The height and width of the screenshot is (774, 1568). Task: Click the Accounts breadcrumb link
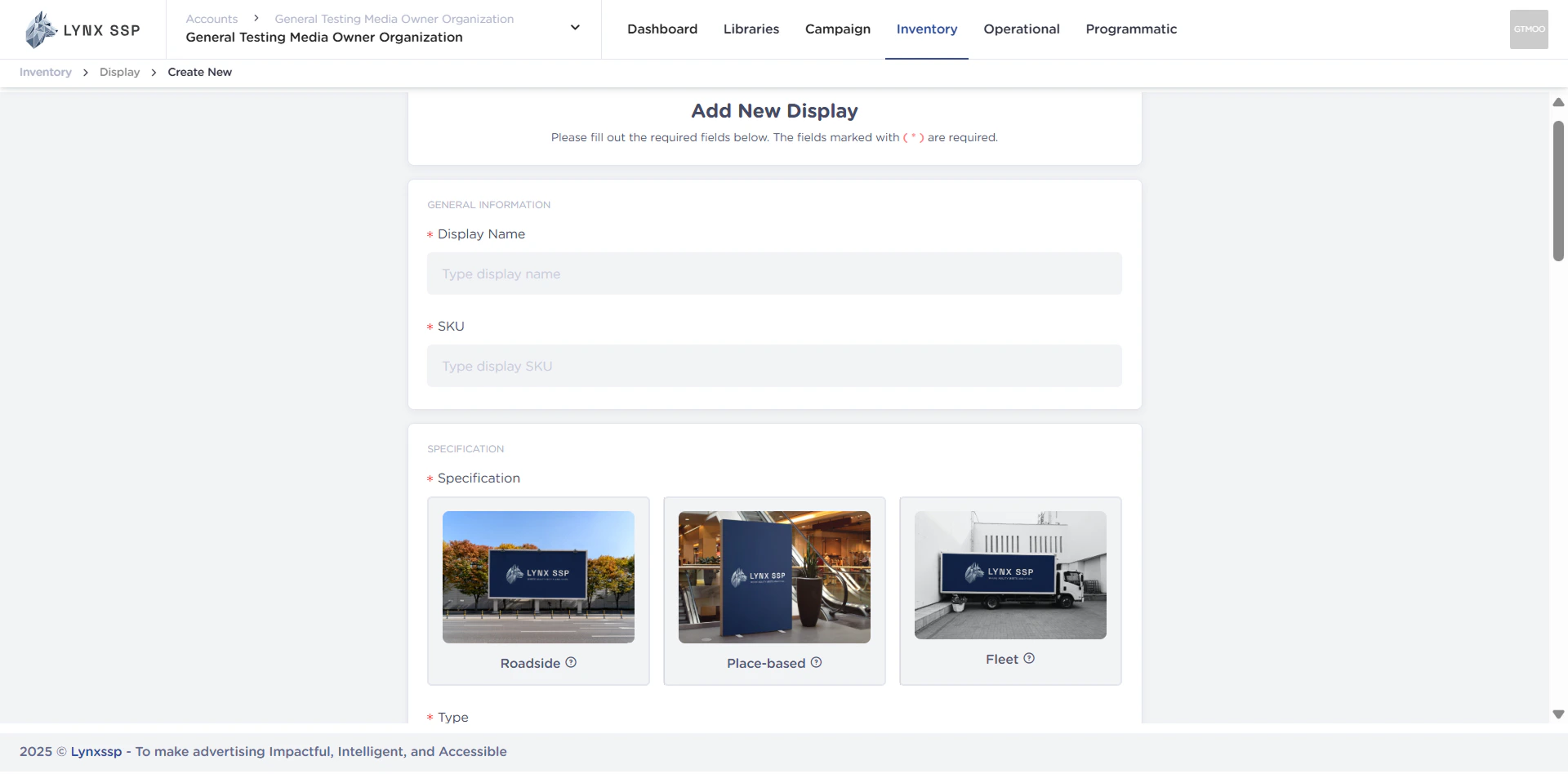click(212, 19)
